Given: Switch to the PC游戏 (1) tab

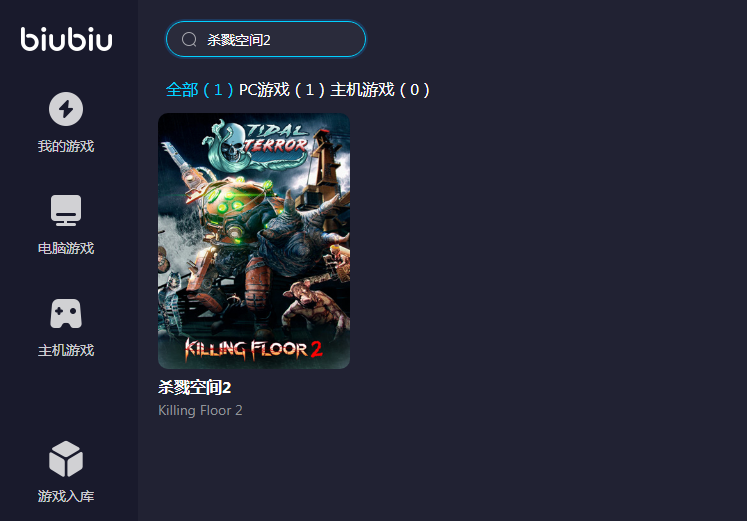Looking at the screenshot, I should (x=282, y=90).
